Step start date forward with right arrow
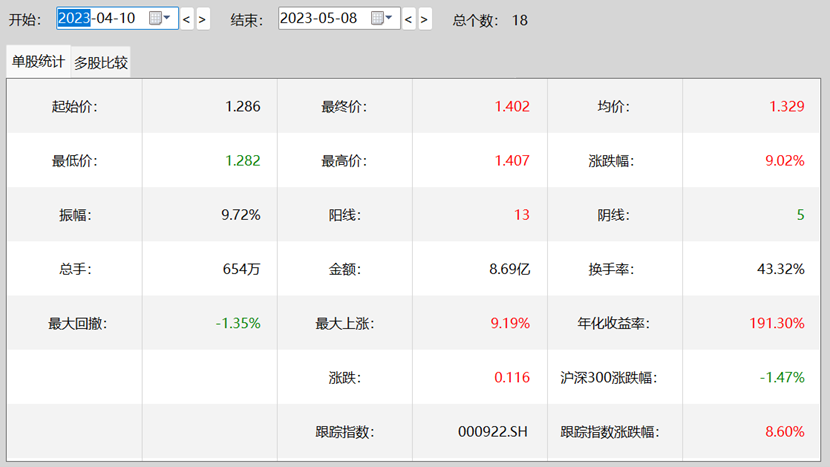The height and width of the screenshot is (467, 830). click(203, 19)
